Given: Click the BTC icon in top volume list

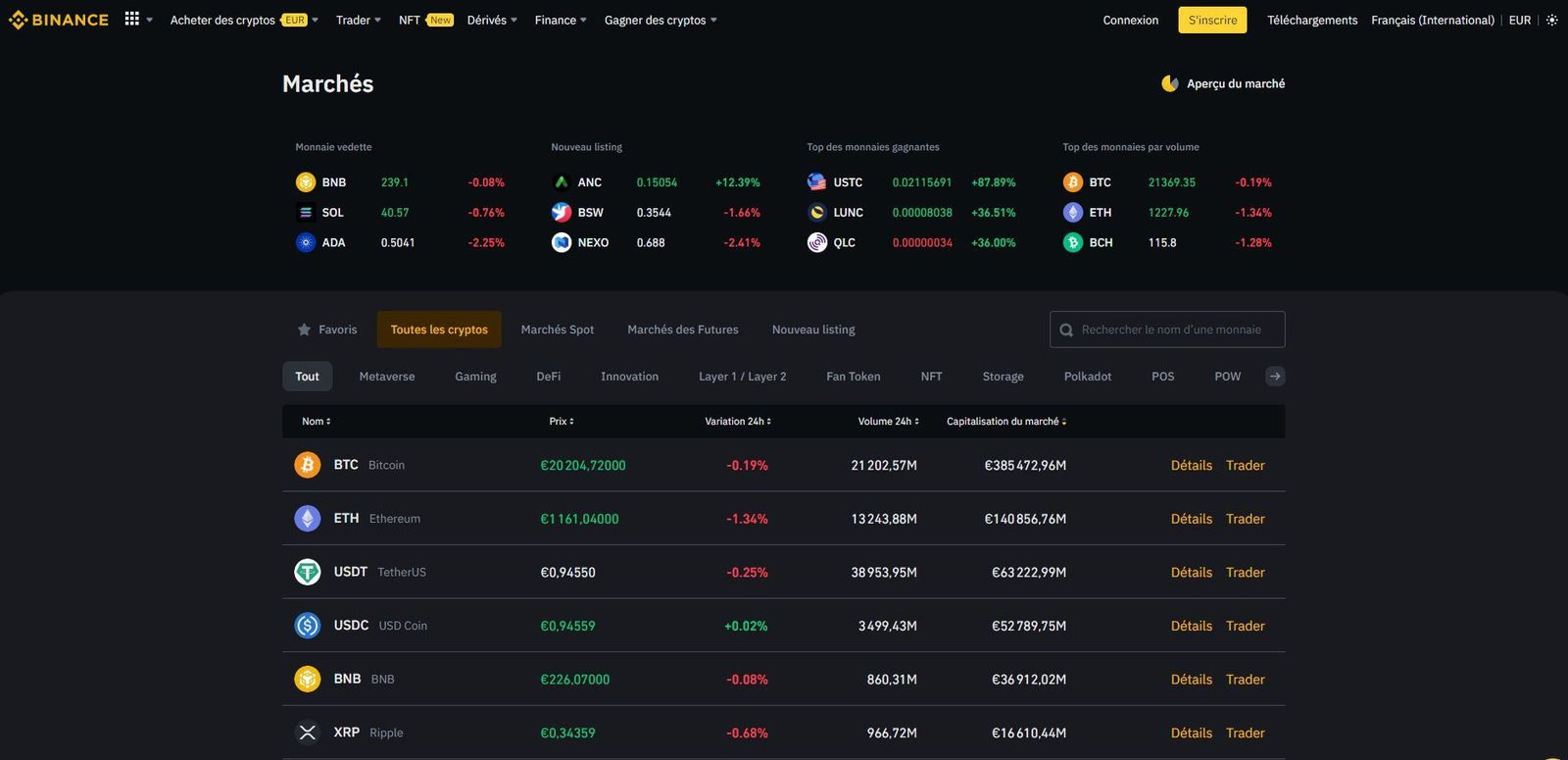Looking at the screenshot, I should (1073, 182).
